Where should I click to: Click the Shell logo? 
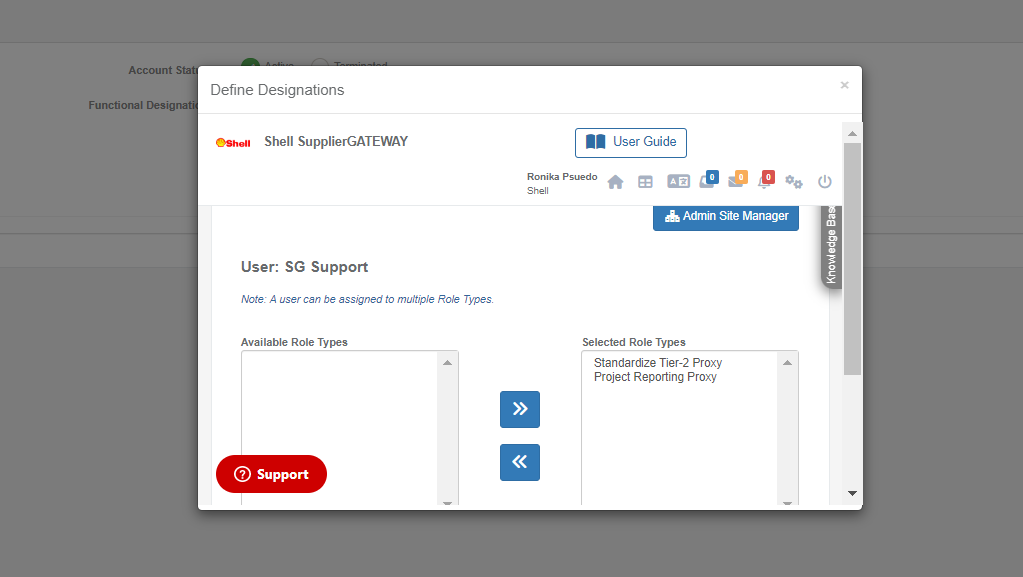[x=233, y=142]
